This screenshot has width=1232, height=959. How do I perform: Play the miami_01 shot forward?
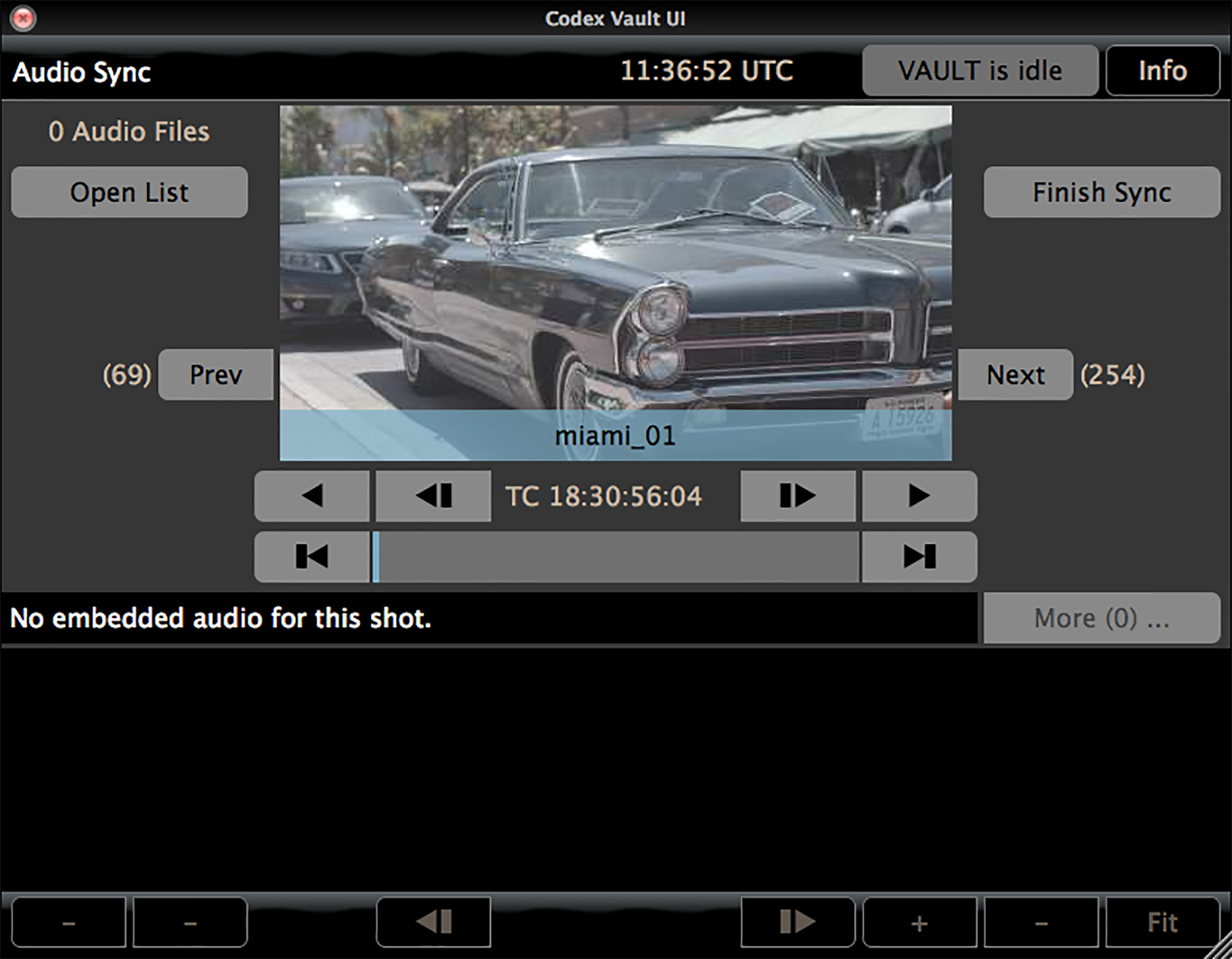(919, 496)
